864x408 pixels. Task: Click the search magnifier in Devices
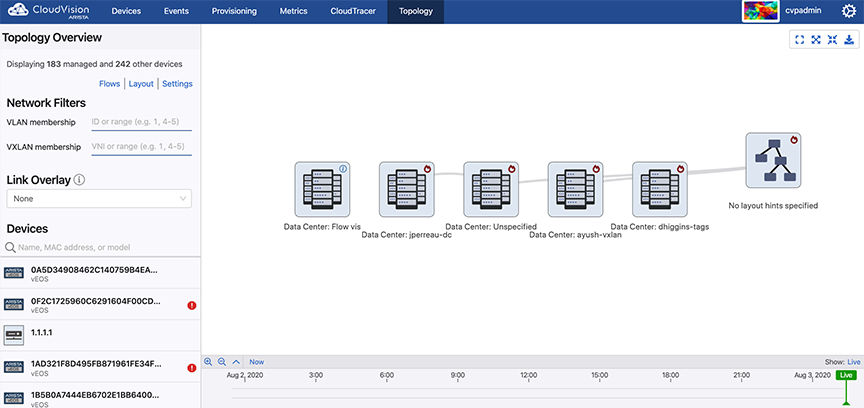tap(10, 248)
